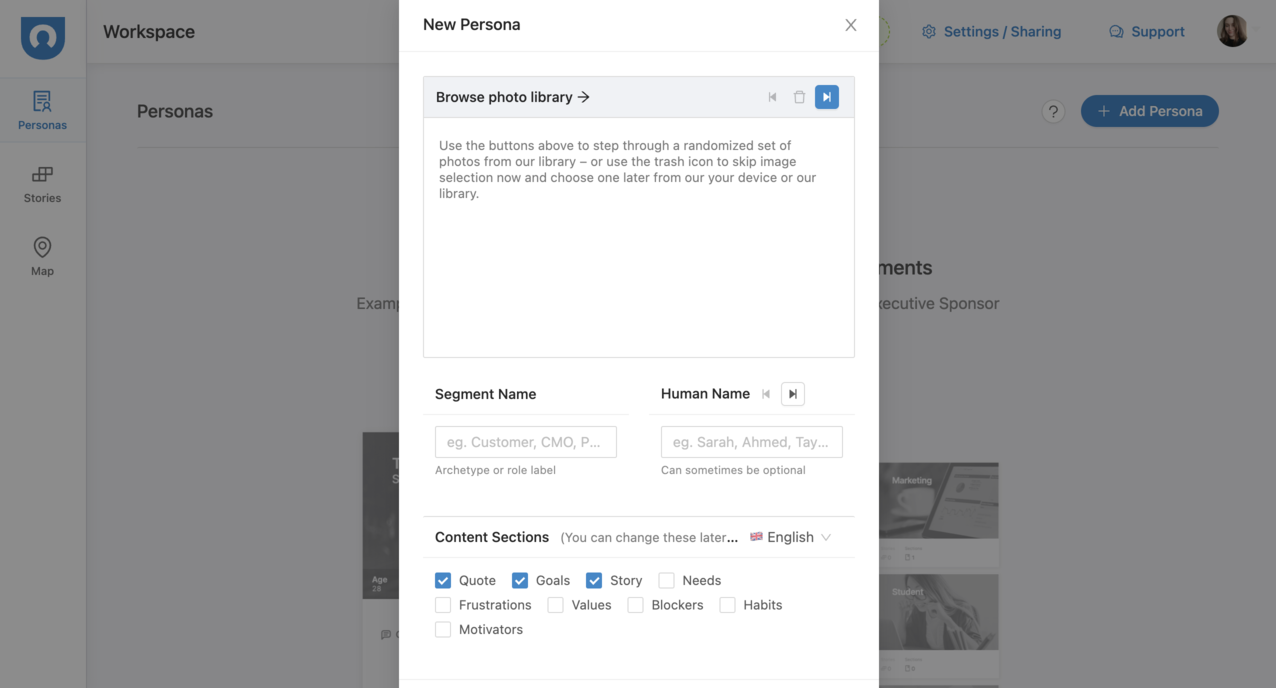
Task: Open Stories in the sidebar
Action: (42, 185)
